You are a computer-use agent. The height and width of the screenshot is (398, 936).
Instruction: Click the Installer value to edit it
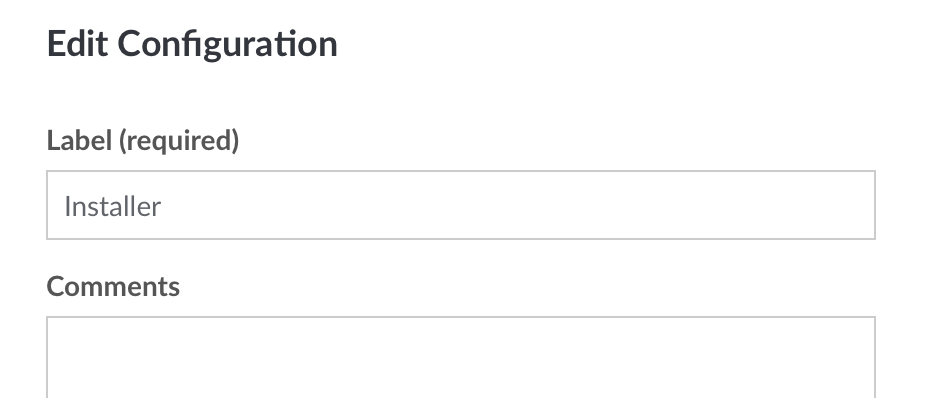pos(112,206)
